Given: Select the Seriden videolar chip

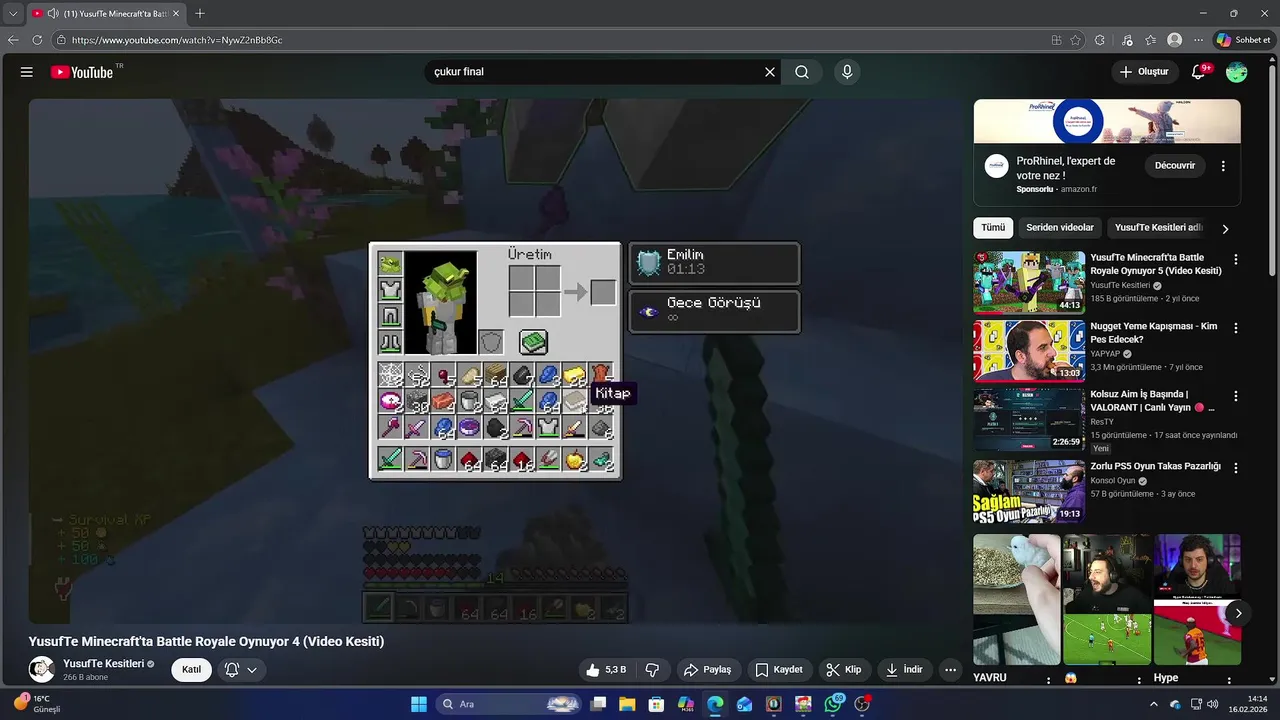Looking at the screenshot, I should (x=1060, y=228).
